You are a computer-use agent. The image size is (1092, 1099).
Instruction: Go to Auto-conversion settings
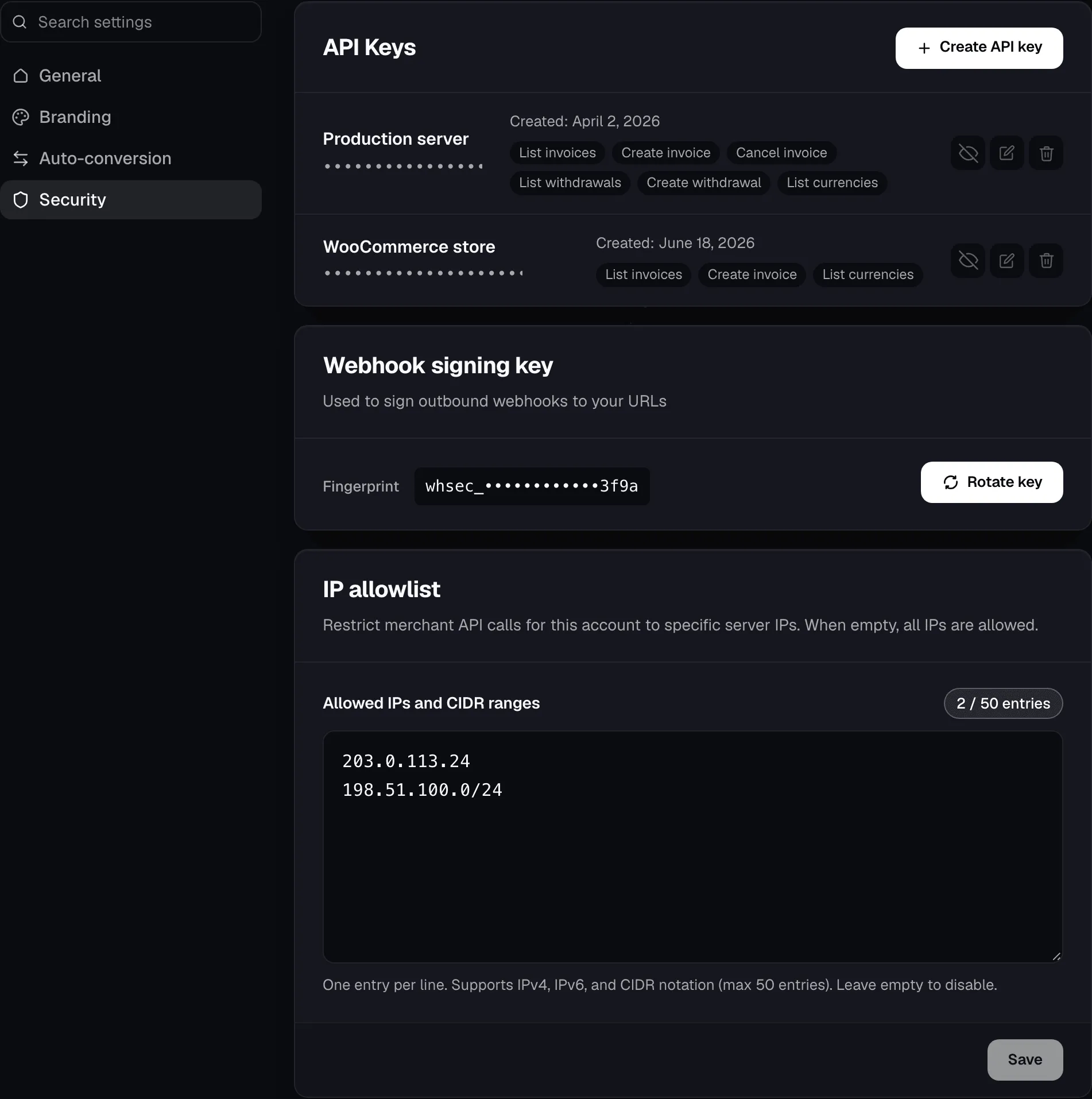131,158
